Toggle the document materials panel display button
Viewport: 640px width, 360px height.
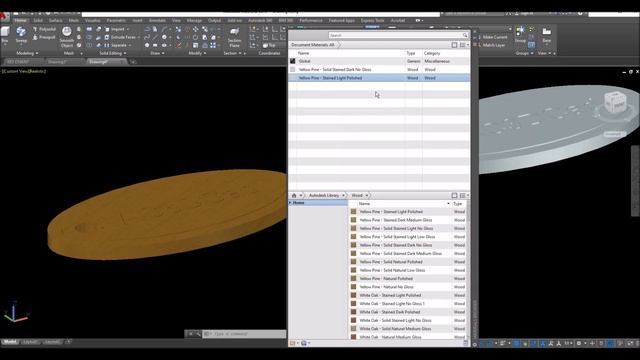click(x=454, y=45)
